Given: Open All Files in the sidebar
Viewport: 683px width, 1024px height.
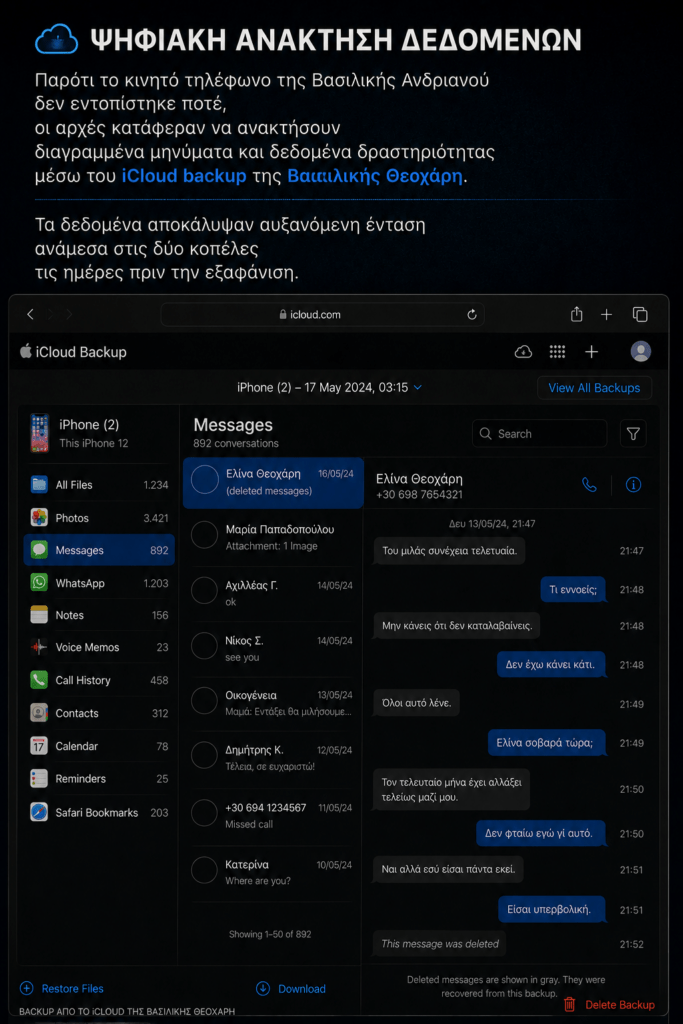Looking at the screenshot, I should pos(99,485).
